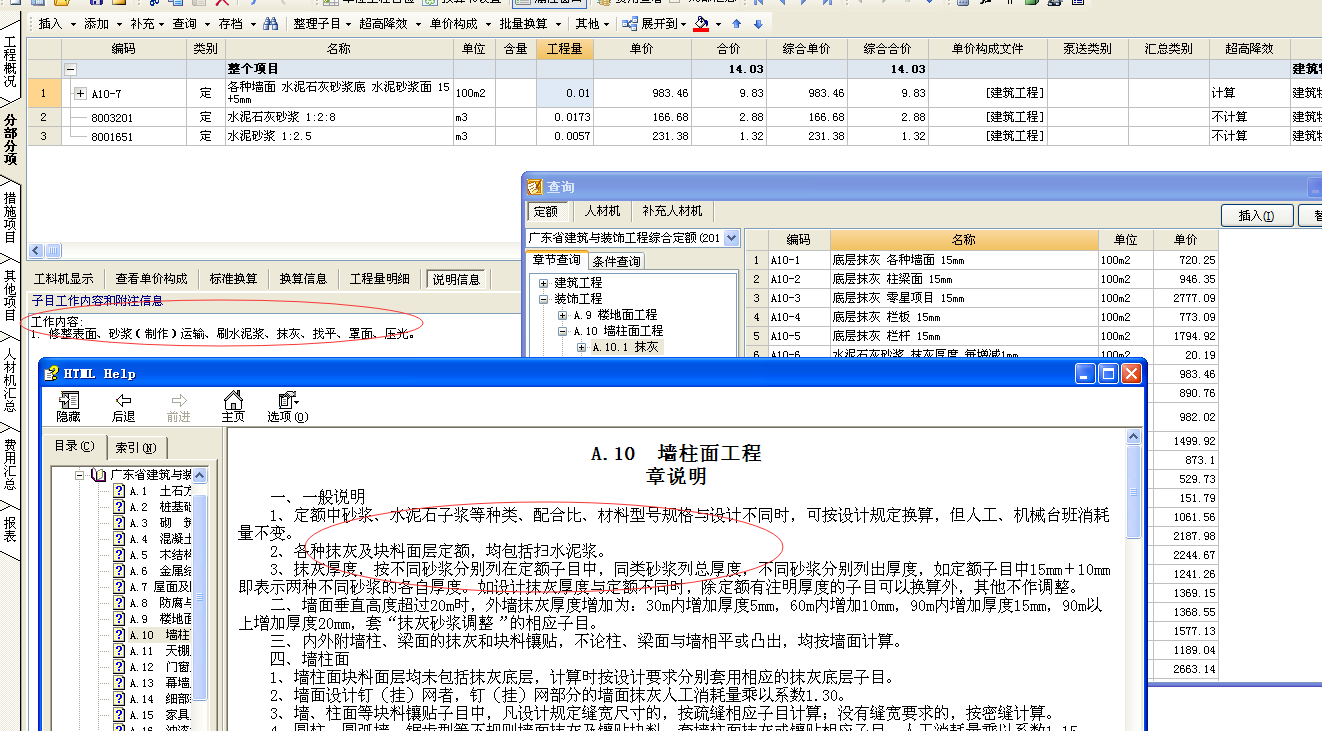This screenshot has height=731, width=1322.
Task: Open the 标准换算 tab
Action: click(233, 279)
